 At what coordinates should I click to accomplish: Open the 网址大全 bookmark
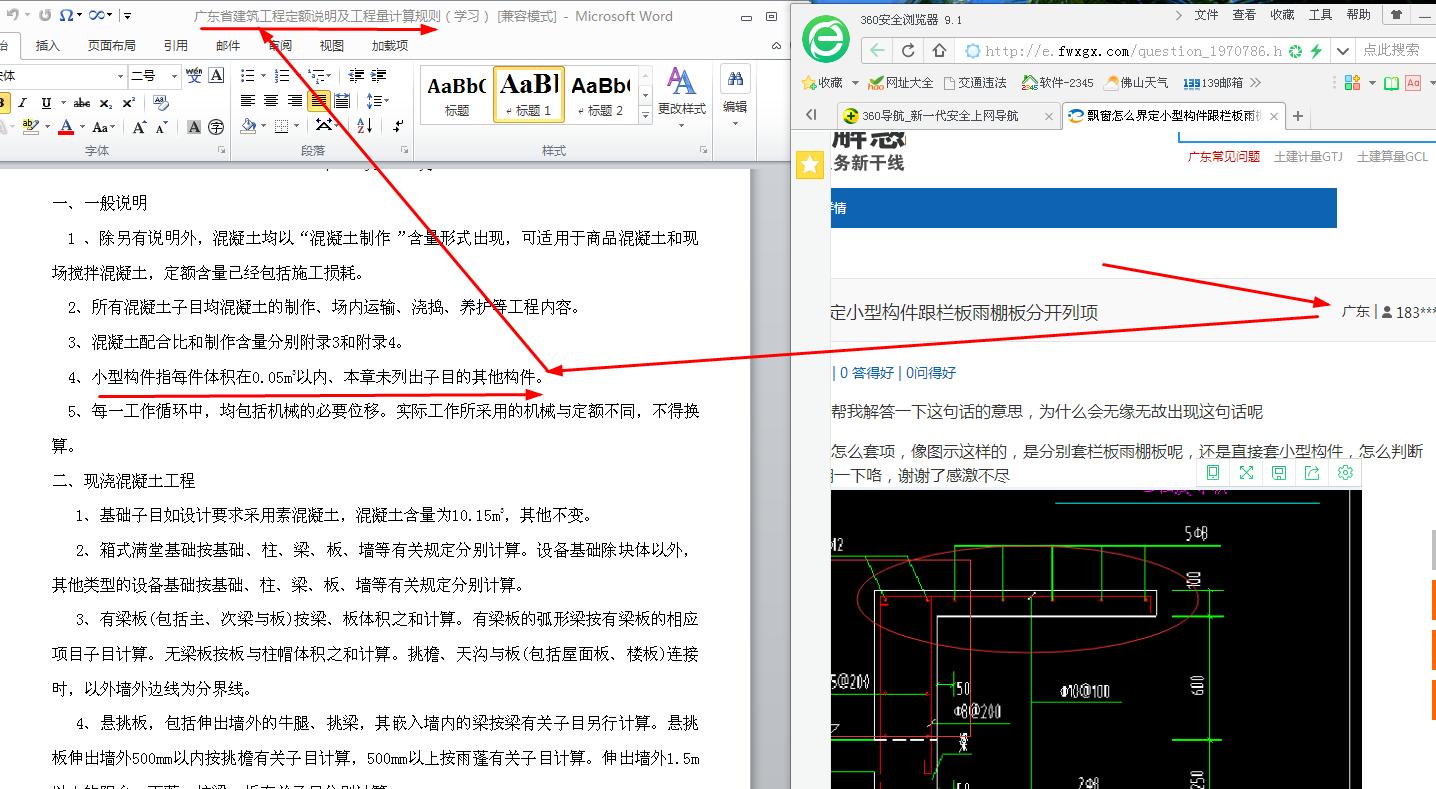(x=900, y=83)
